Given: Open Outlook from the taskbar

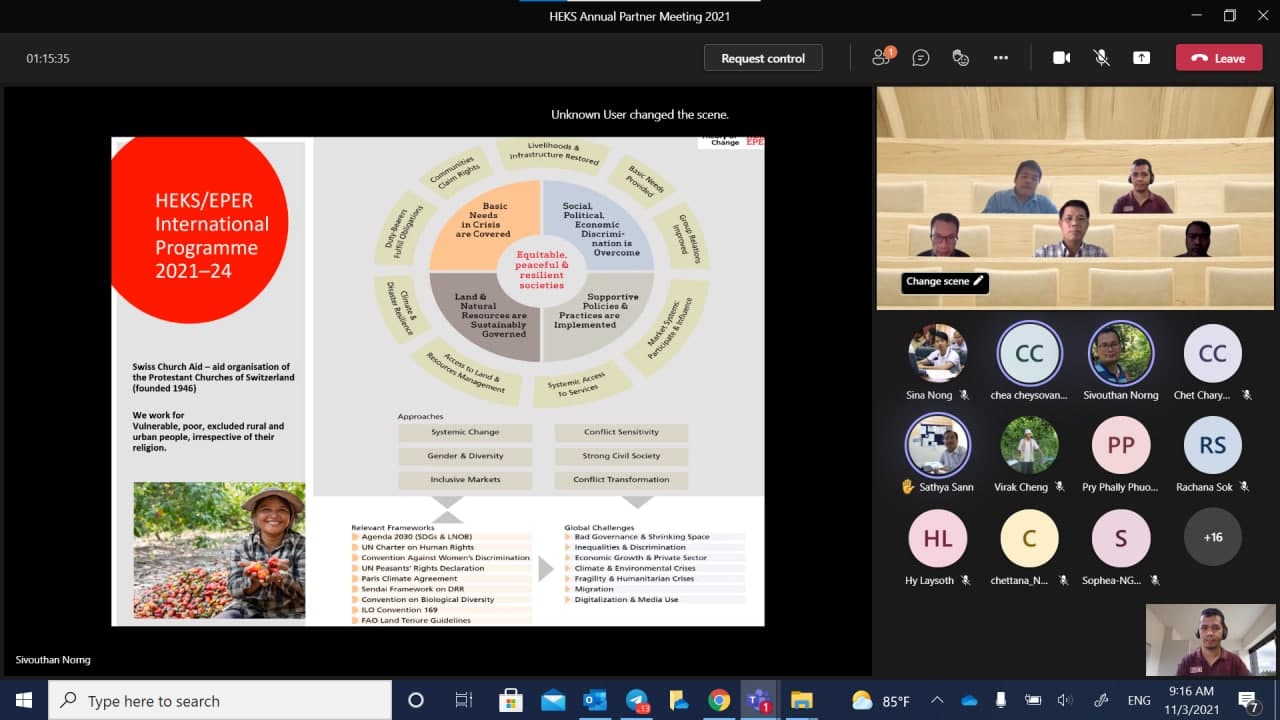Looking at the screenshot, I should point(594,700).
